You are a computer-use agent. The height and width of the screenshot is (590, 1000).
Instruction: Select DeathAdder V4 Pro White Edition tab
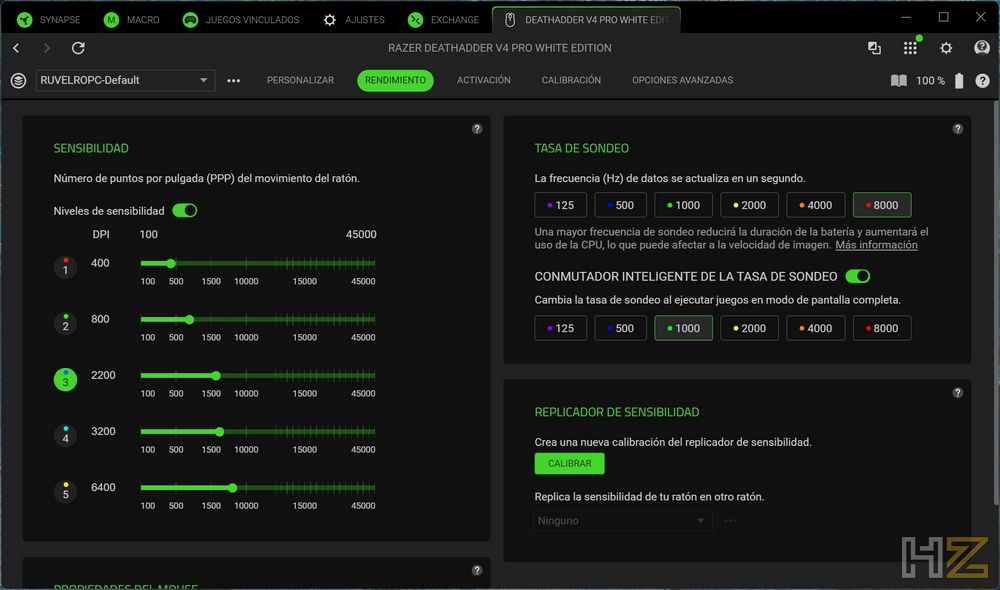click(x=586, y=20)
